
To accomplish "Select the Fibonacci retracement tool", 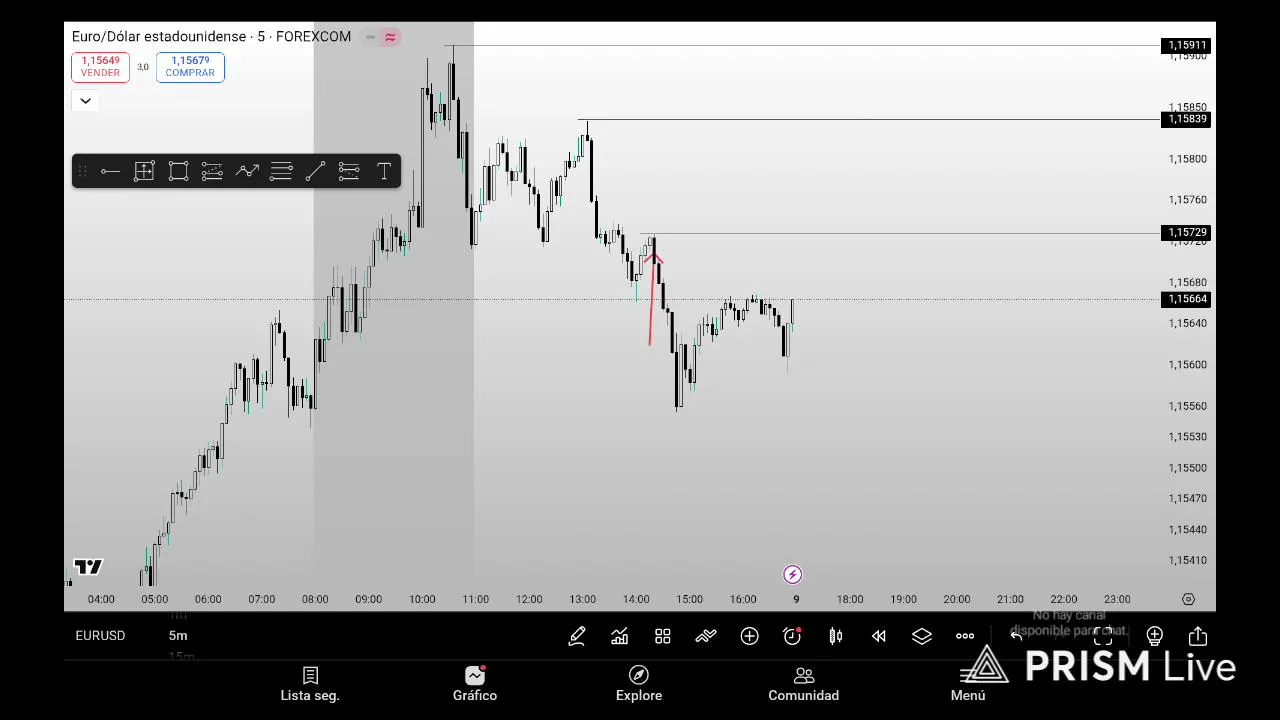I will coord(281,172).
